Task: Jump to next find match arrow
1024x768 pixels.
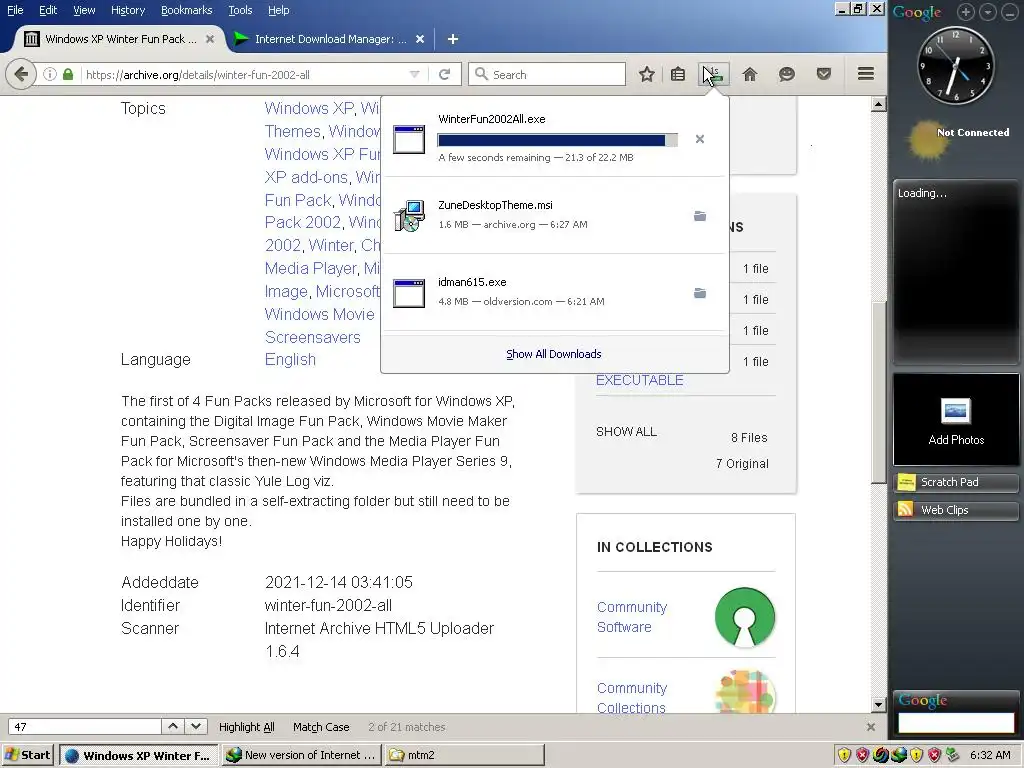Action: [196, 726]
